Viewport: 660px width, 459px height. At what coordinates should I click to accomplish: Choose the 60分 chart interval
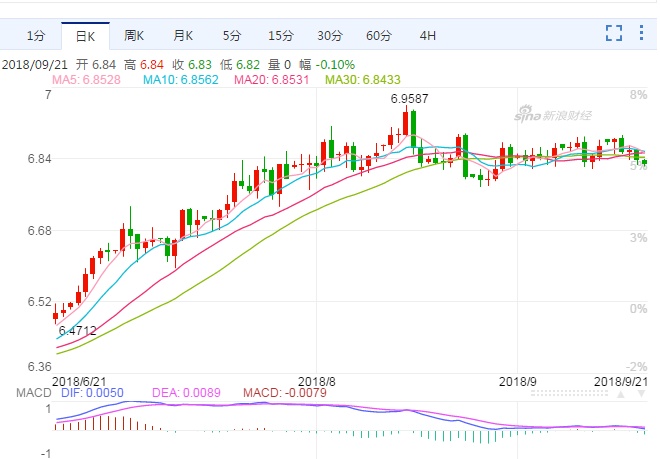click(379, 36)
